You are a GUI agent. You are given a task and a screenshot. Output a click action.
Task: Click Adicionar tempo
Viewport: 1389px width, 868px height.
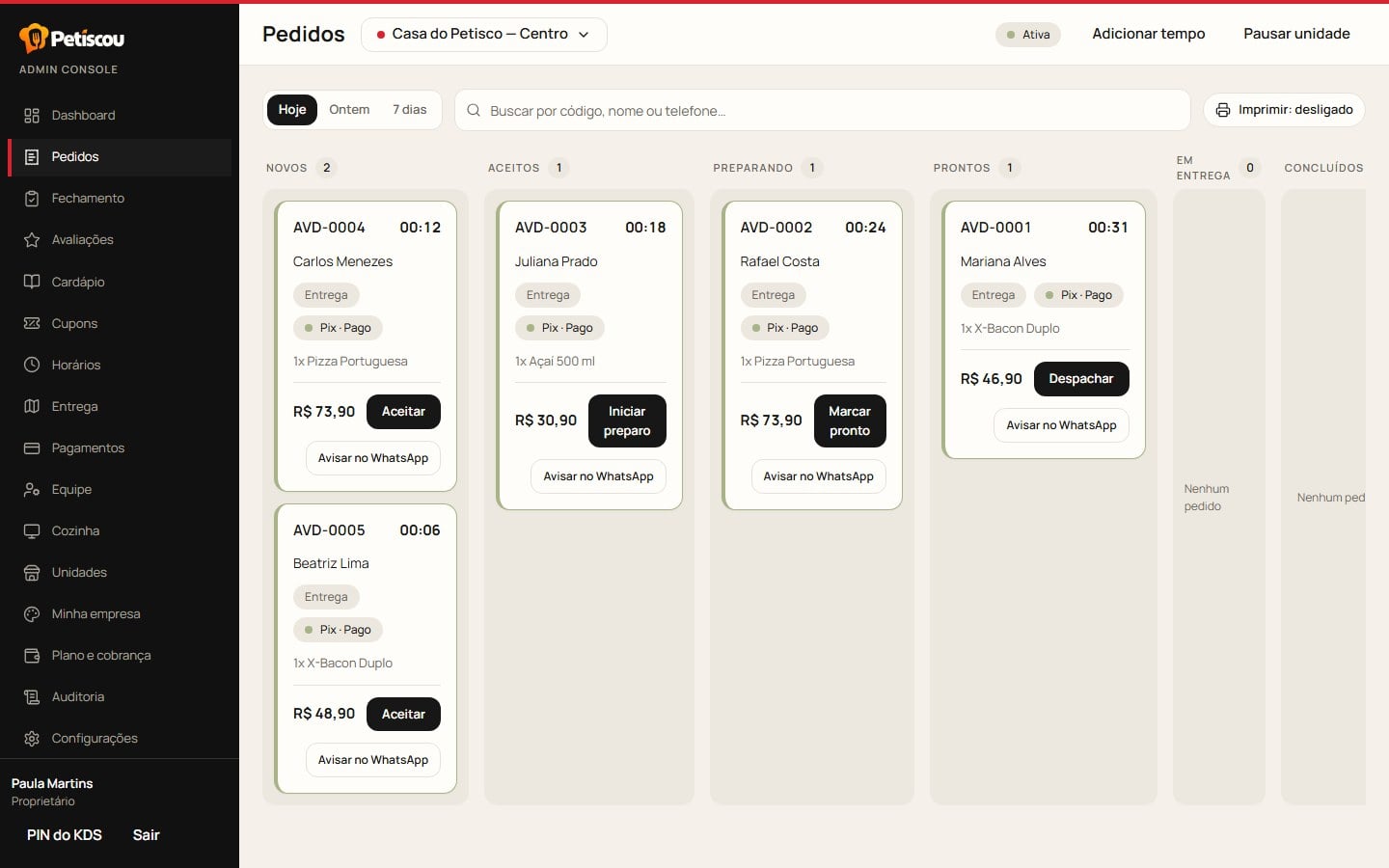[1149, 34]
